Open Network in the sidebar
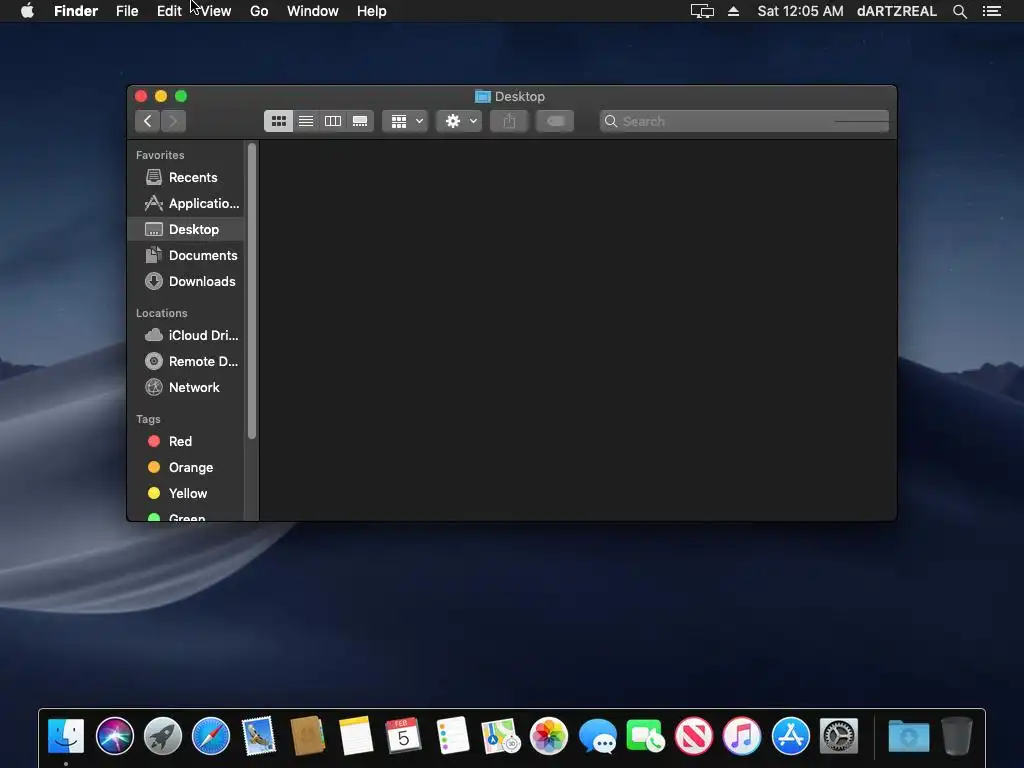The width and height of the screenshot is (1024, 768). tap(185, 387)
